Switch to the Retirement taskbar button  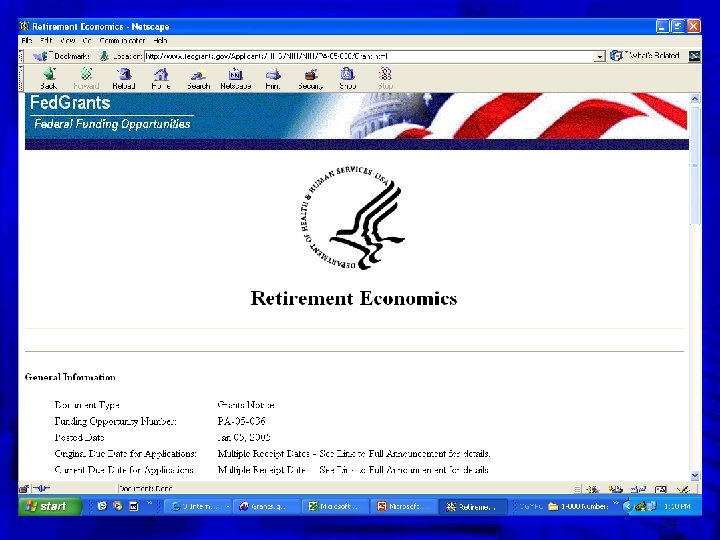coord(473,506)
